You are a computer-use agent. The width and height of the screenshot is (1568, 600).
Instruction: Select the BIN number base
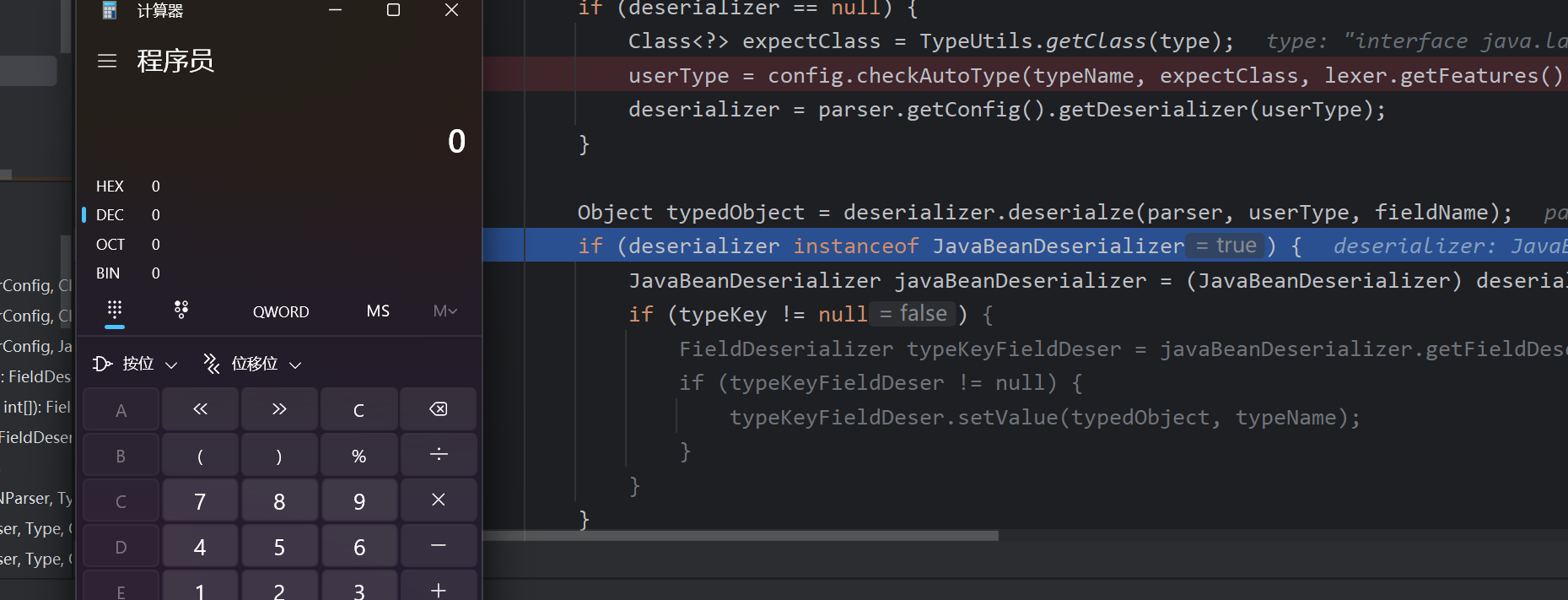pyautogui.click(x=109, y=273)
